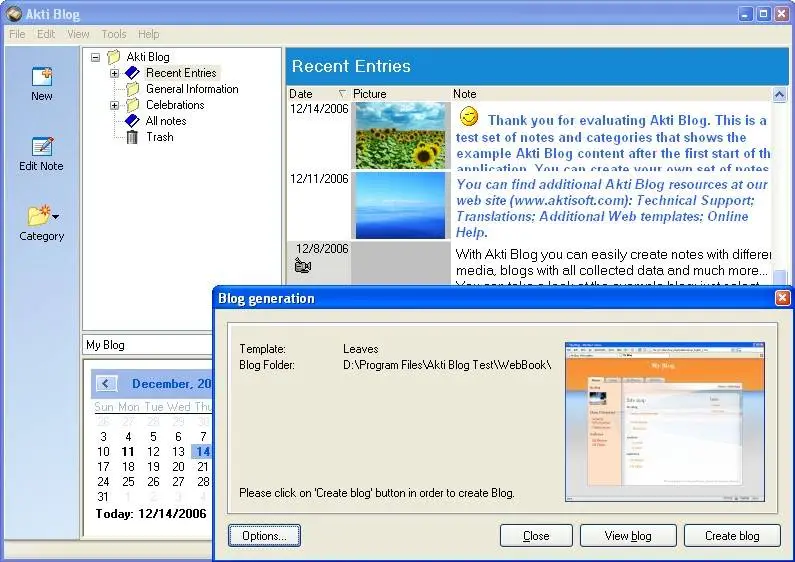Click the Create blog button

coord(732,536)
